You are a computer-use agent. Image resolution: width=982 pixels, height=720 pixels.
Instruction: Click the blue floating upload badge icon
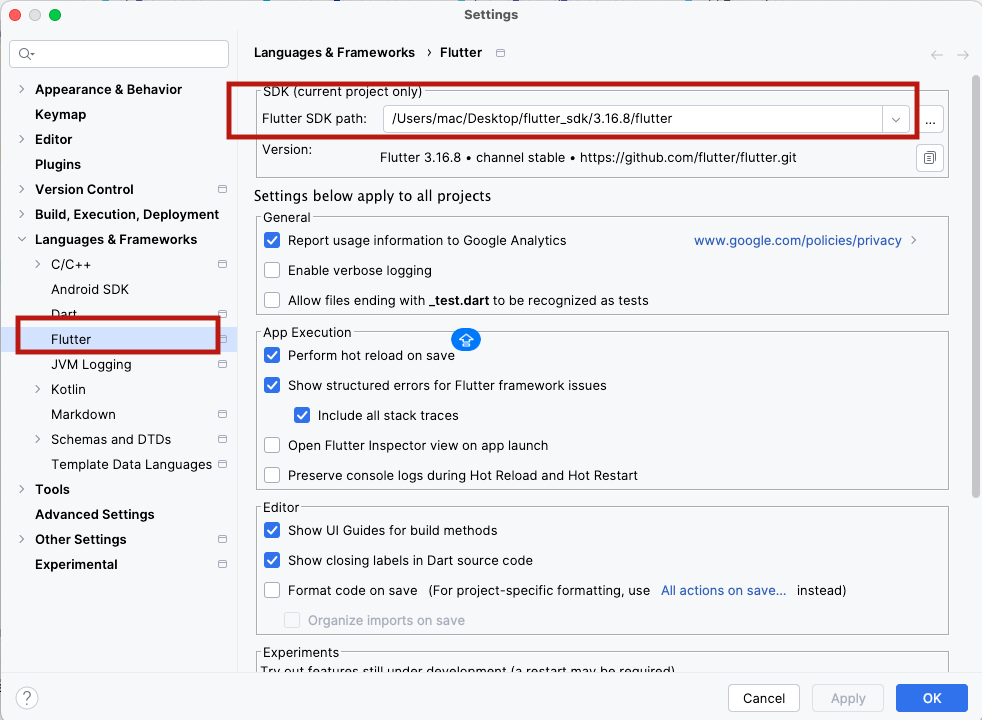point(466,339)
